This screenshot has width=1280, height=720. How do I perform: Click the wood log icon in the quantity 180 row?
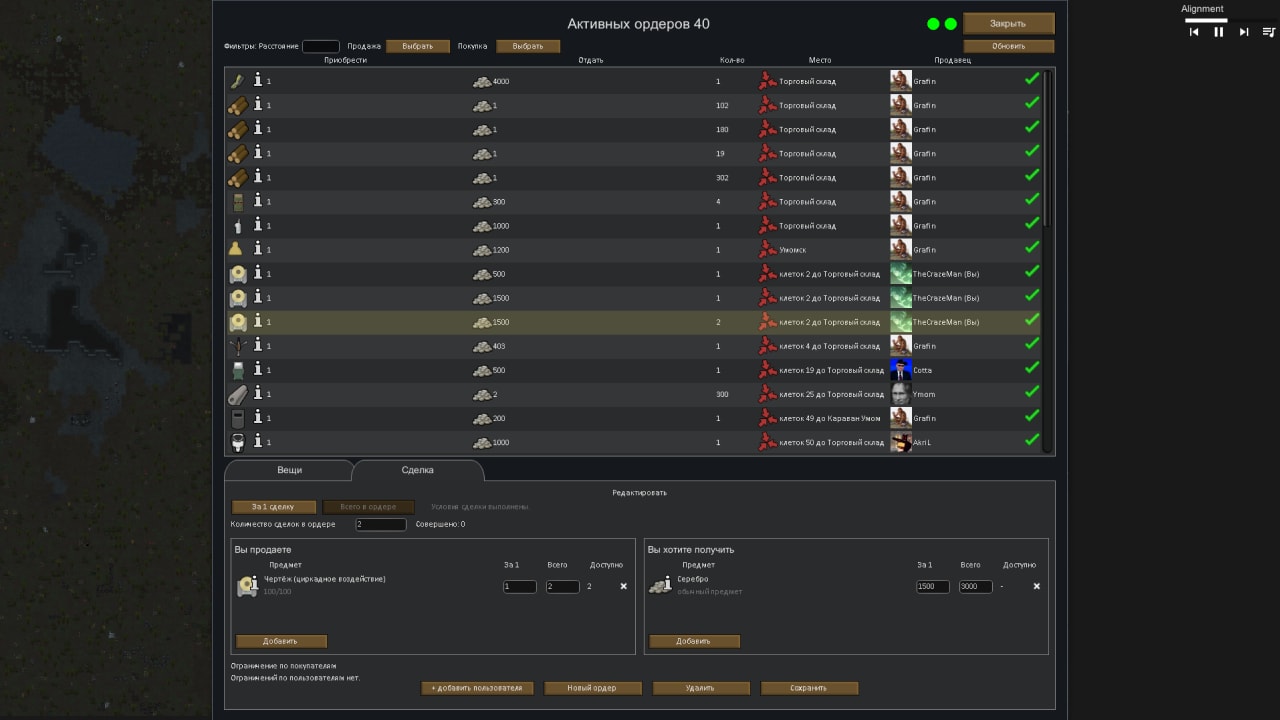[x=237, y=129]
